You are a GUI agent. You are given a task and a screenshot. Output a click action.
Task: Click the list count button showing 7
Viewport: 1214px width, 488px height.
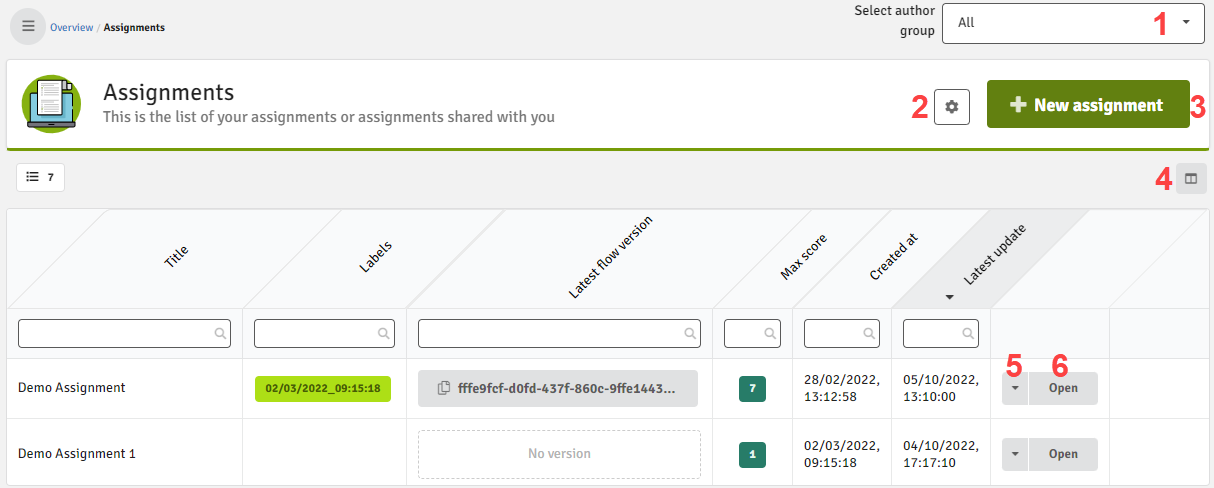pyautogui.click(x=40, y=177)
